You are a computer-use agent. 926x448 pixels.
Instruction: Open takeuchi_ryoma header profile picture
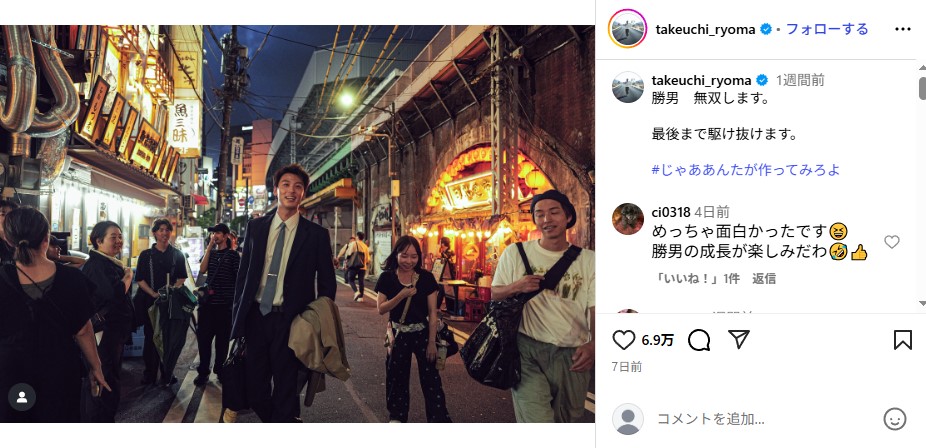click(627, 29)
